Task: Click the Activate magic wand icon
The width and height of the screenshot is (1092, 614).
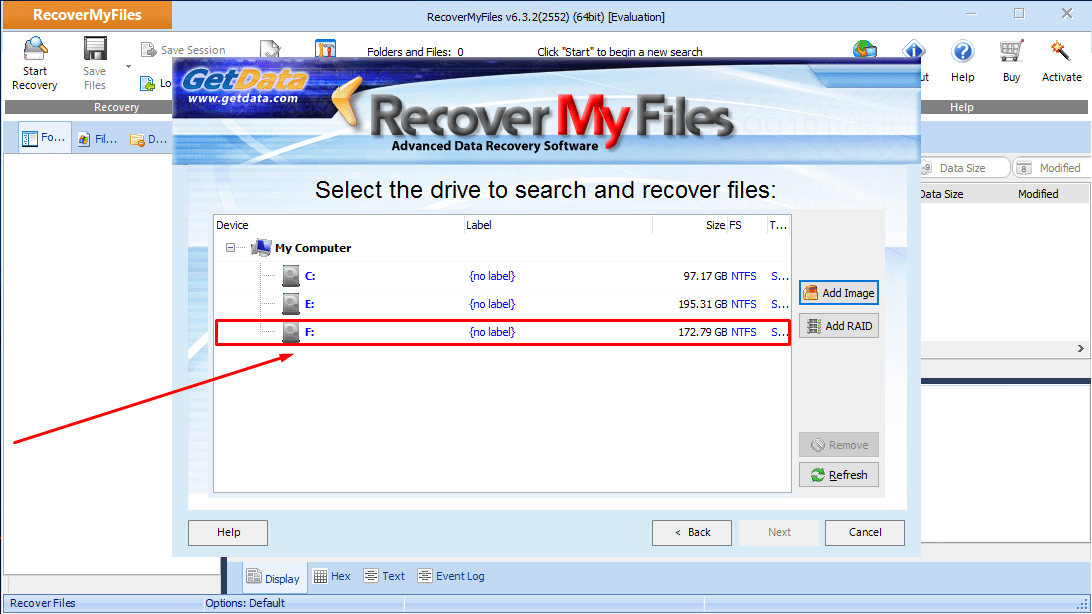Action: pyautogui.click(x=1061, y=52)
